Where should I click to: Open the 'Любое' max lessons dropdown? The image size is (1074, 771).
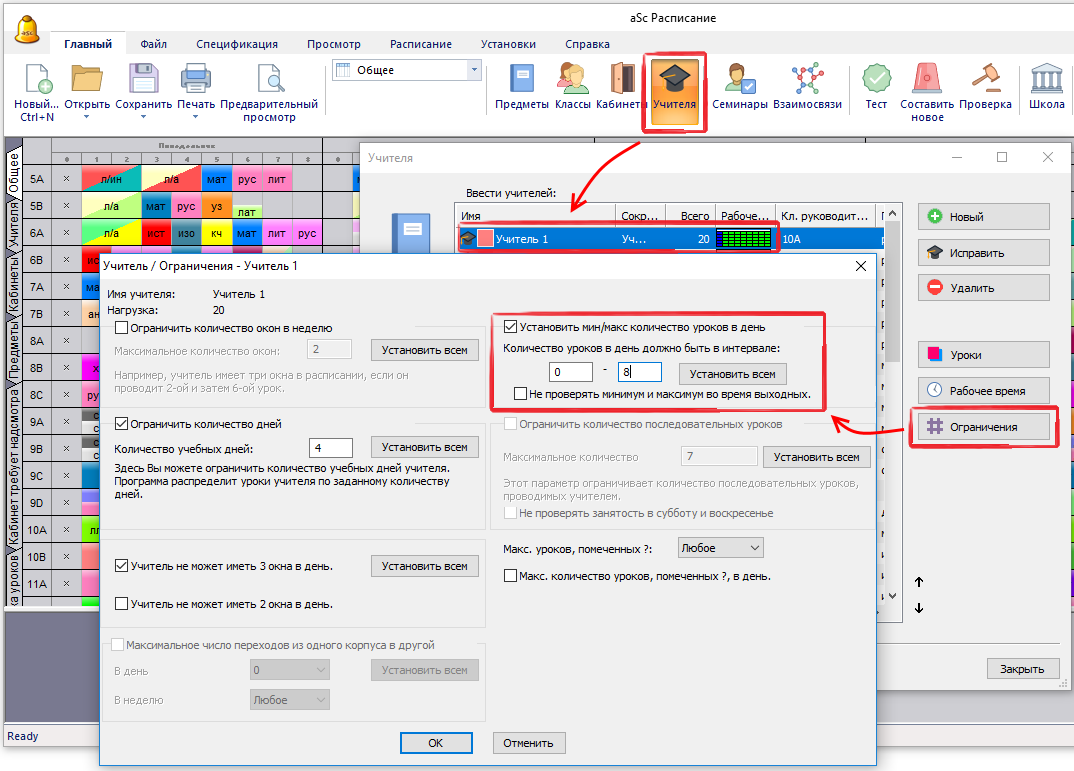[x=720, y=548]
